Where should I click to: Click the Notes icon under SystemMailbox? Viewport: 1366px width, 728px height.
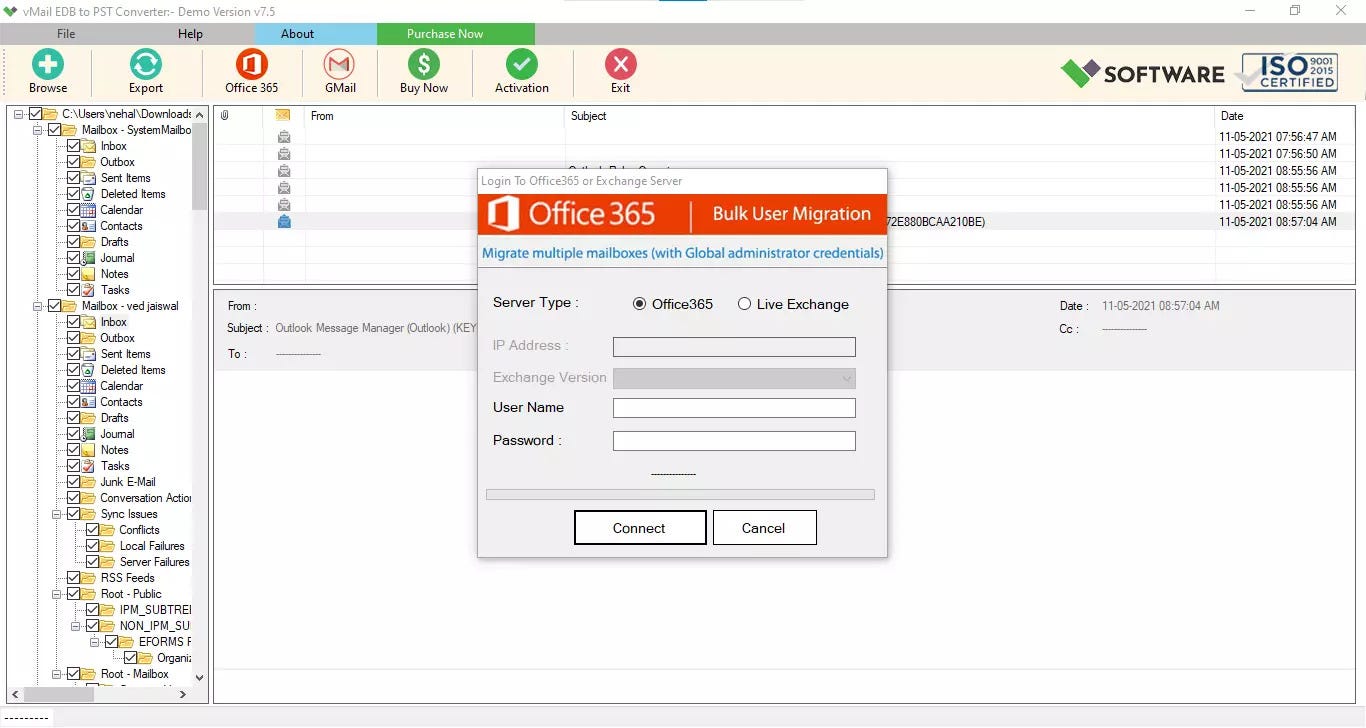pyautogui.click(x=89, y=274)
